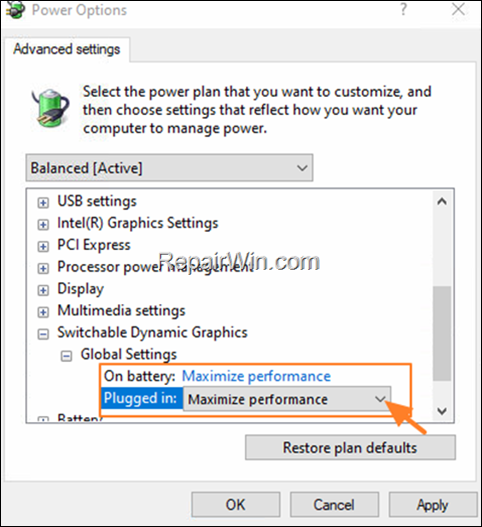
Task: Select the Advanced settings tab
Action: tap(67, 49)
